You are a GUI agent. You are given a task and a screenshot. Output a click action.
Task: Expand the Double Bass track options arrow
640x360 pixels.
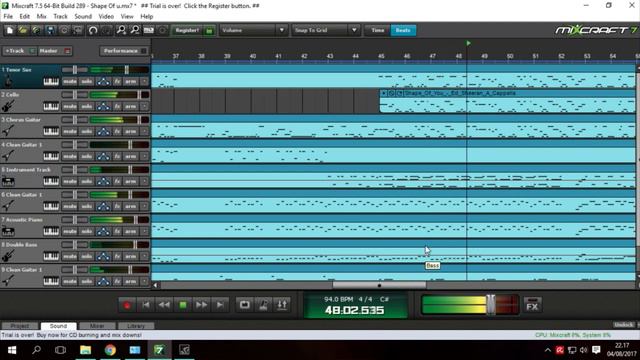coord(144,256)
